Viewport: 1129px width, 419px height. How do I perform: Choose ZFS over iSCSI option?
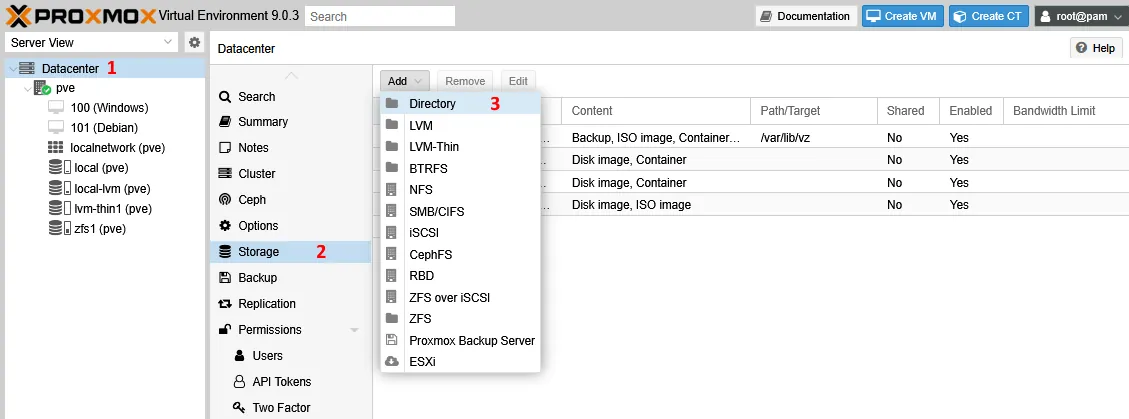[460, 297]
